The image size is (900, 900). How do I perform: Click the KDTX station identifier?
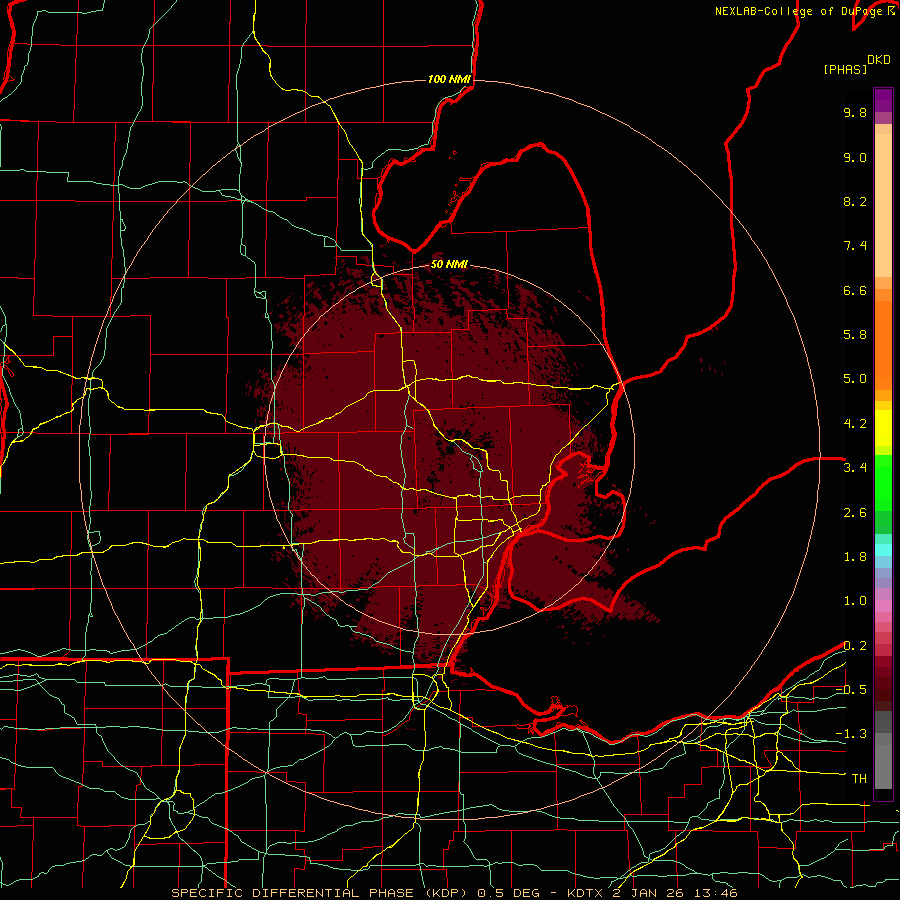[587, 893]
